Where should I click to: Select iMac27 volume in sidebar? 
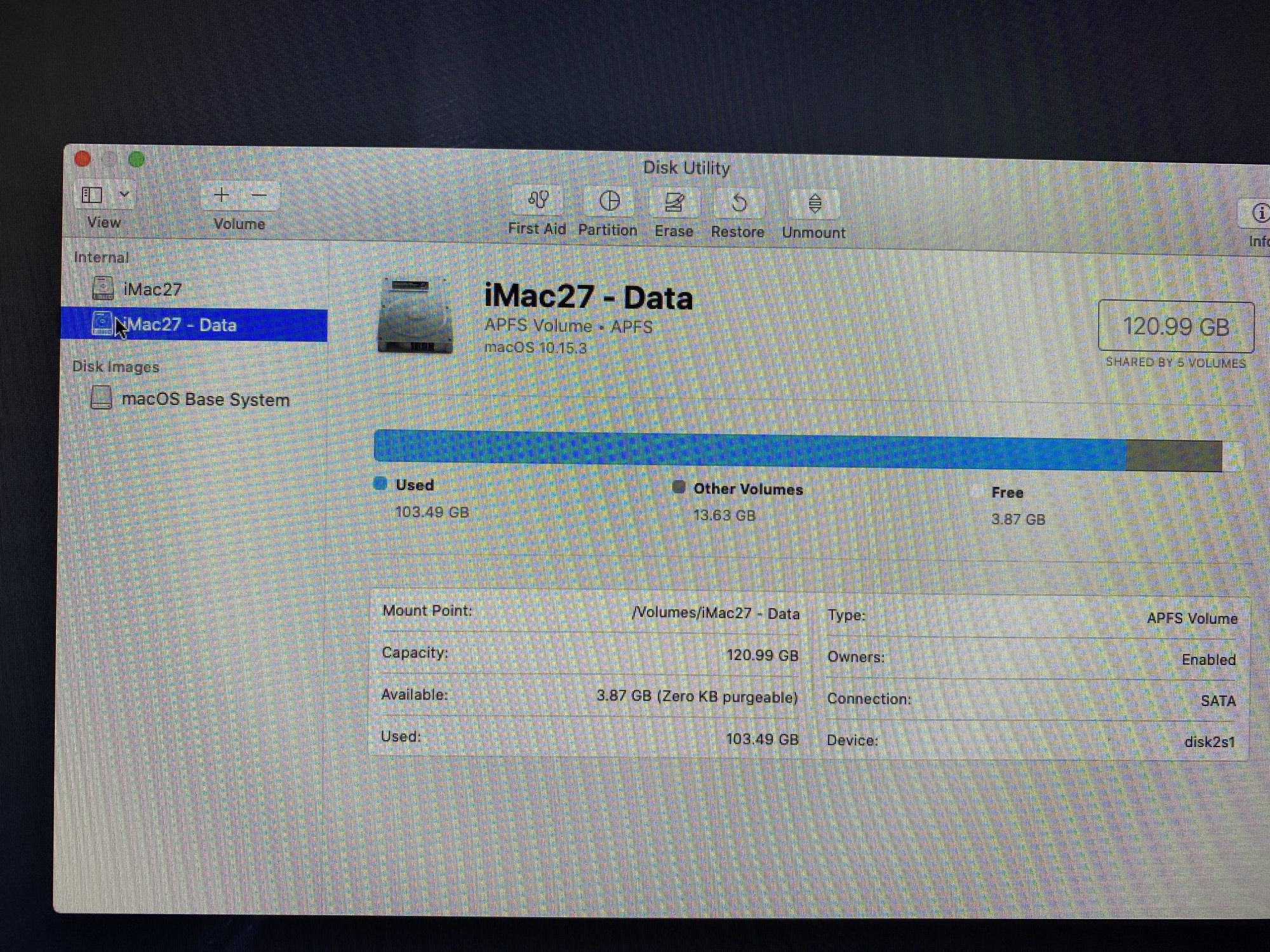(152, 289)
